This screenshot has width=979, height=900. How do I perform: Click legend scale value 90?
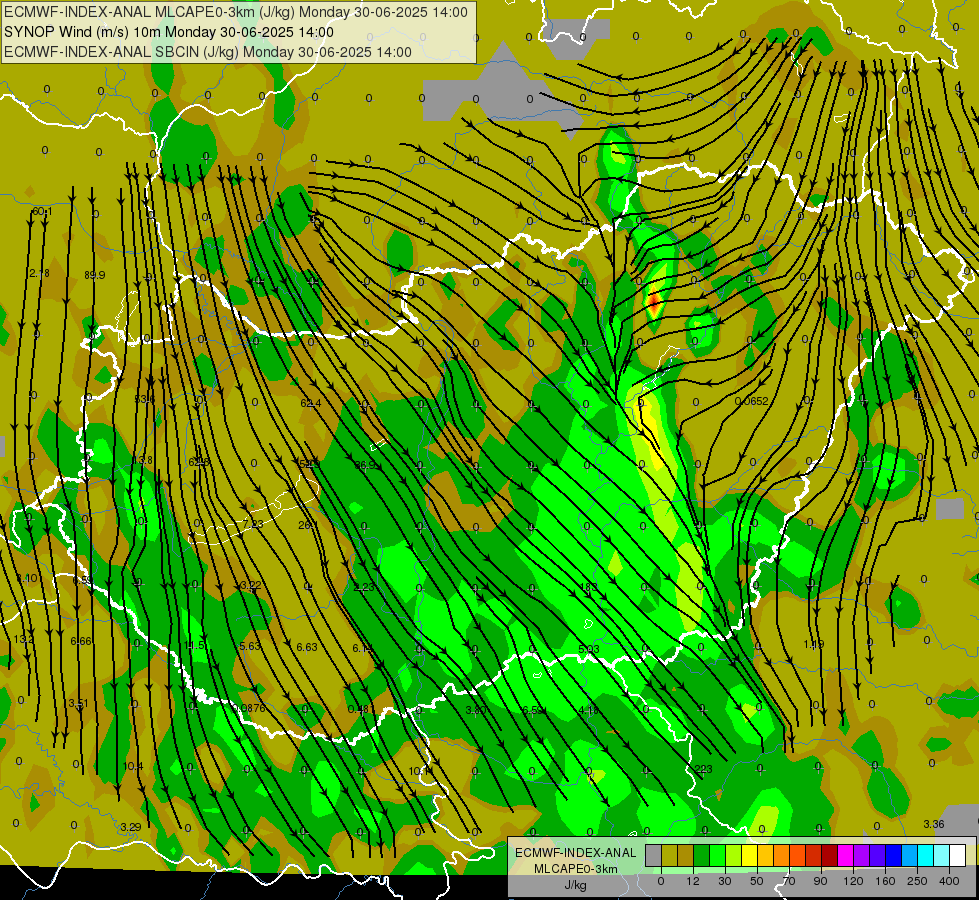click(820, 881)
